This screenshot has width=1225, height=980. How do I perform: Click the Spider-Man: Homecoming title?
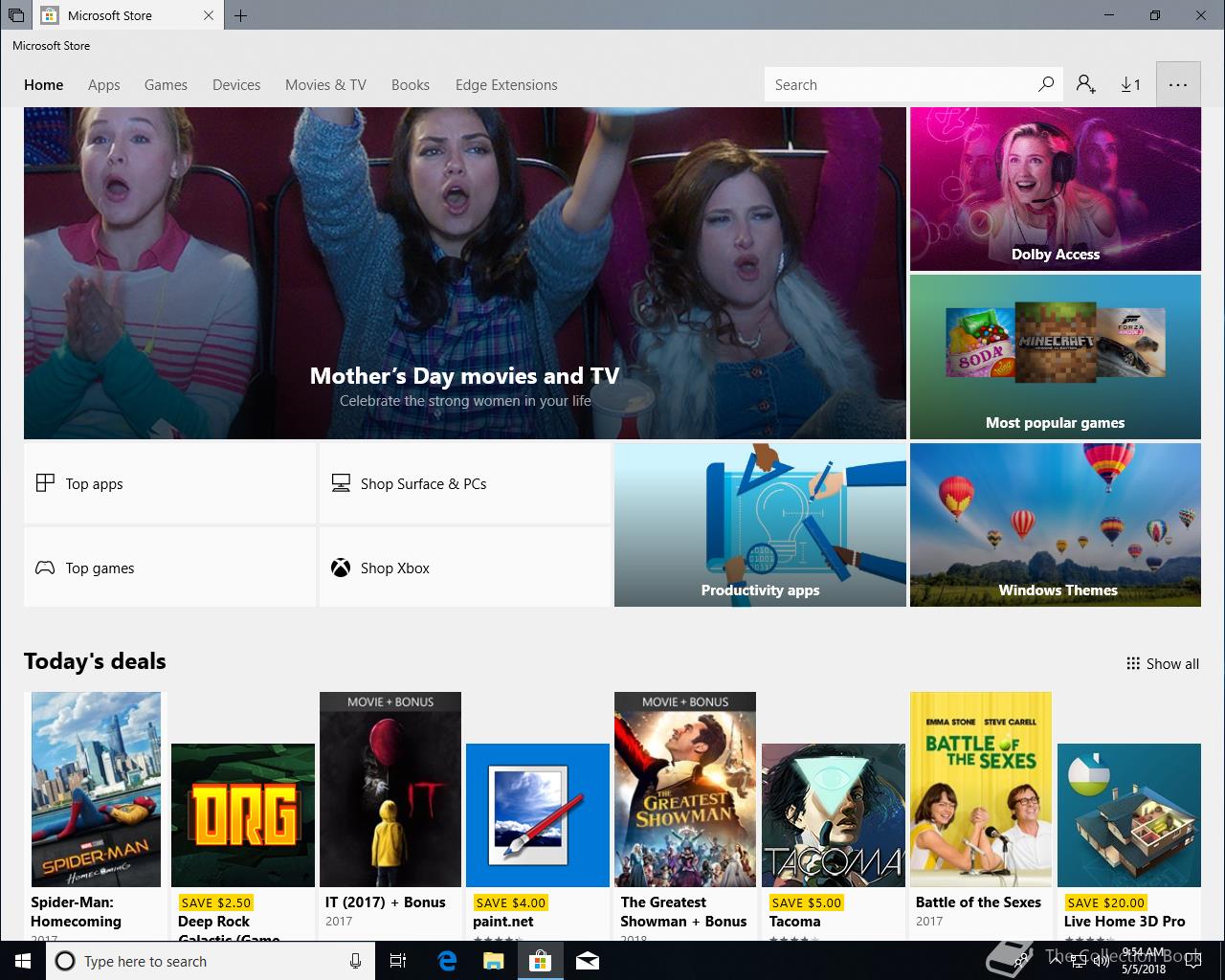[76, 911]
